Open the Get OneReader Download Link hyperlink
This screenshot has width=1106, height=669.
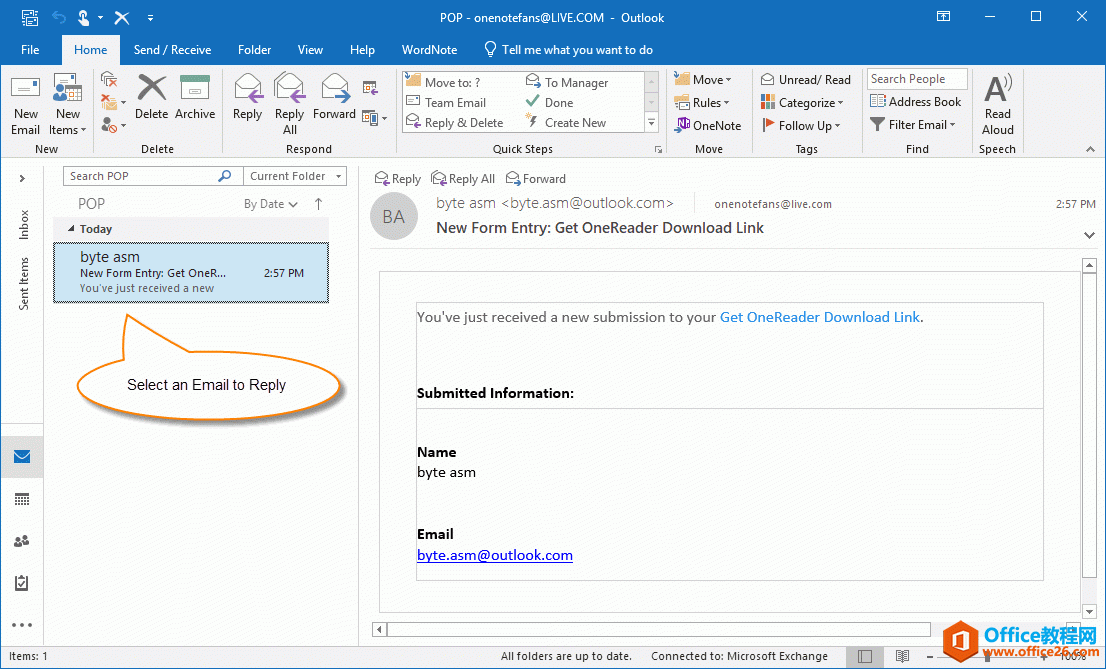pyautogui.click(x=819, y=317)
